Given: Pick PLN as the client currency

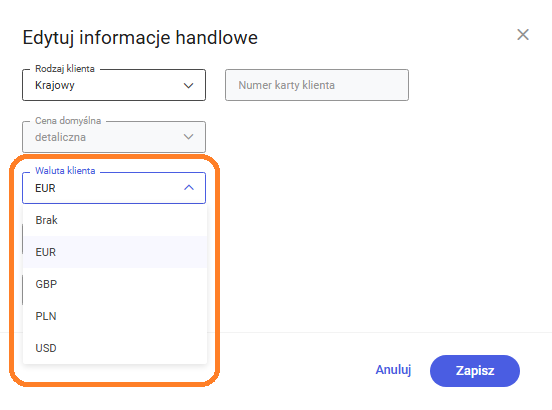Looking at the screenshot, I should (115, 316).
